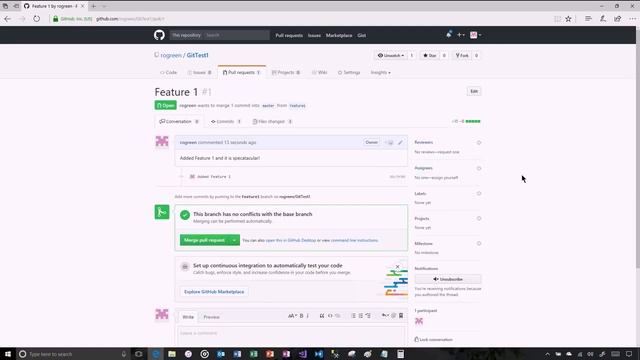Open the Task View taskbar button
The height and width of the screenshot is (360, 640).
pyautogui.click(x=139, y=354)
